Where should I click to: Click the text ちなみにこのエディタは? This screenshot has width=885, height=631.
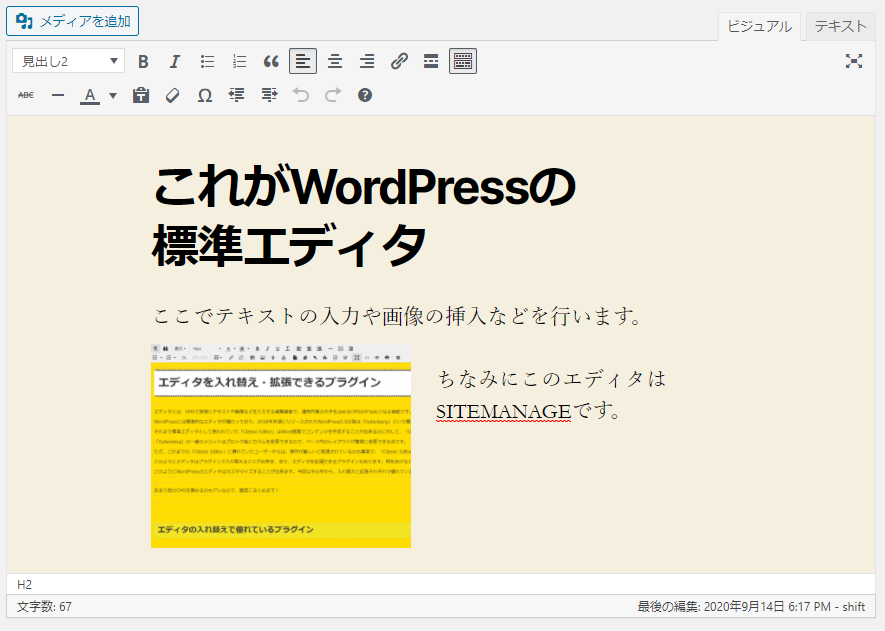coord(552,378)
